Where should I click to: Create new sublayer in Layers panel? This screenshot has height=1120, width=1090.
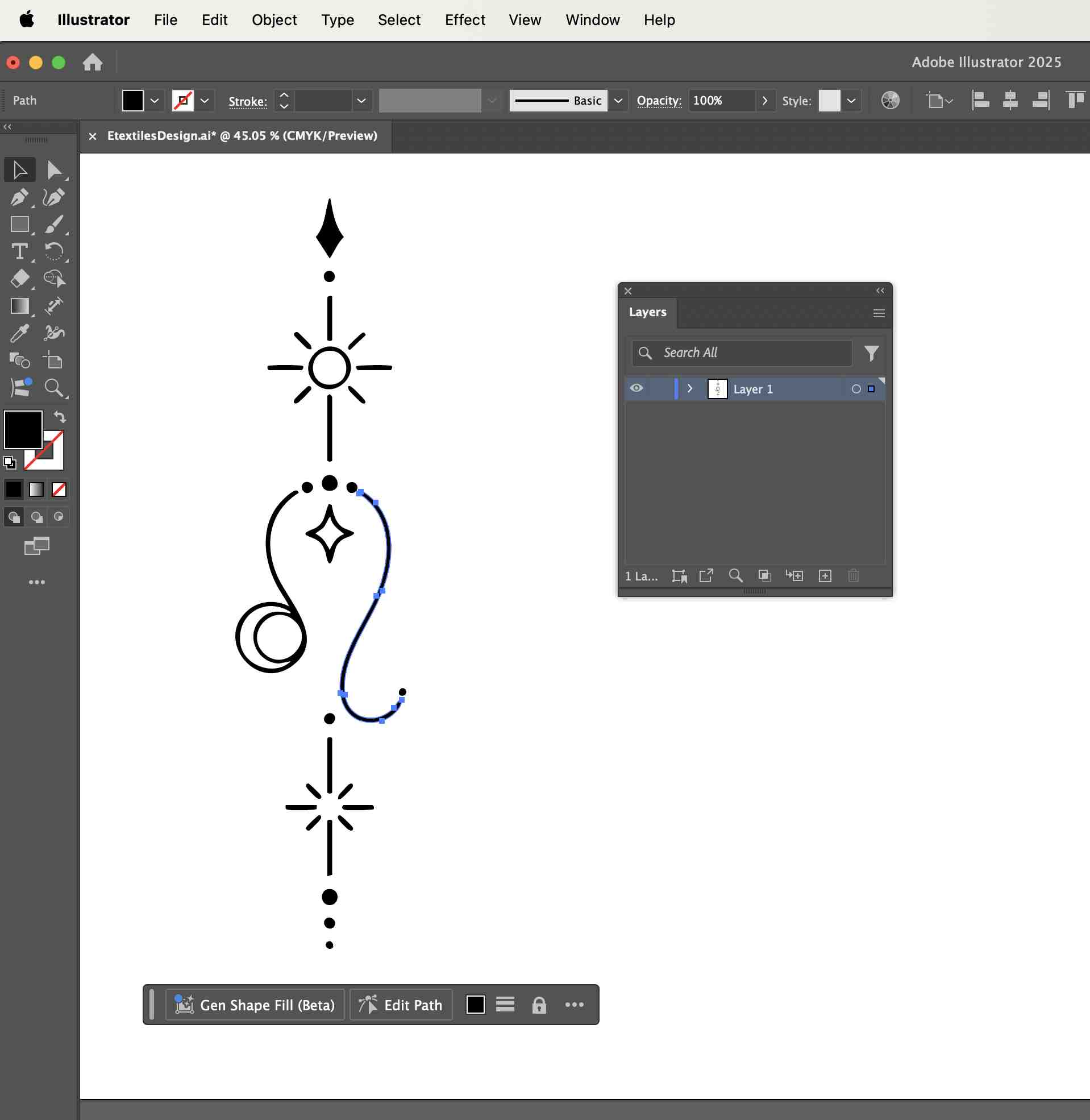pos(794,575)
